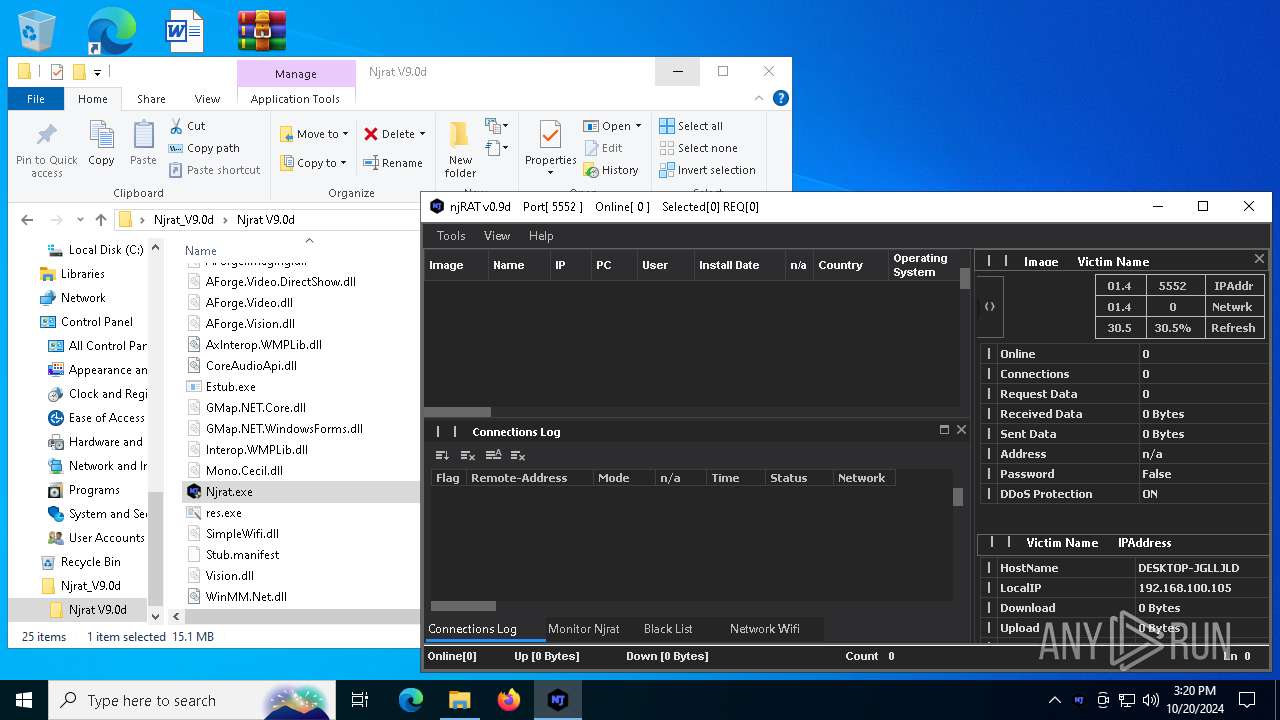Image resolution: width=1280 pixels, height=720 pixels.
Task: Select the Connections Log tab
Action: pos(472,629)
